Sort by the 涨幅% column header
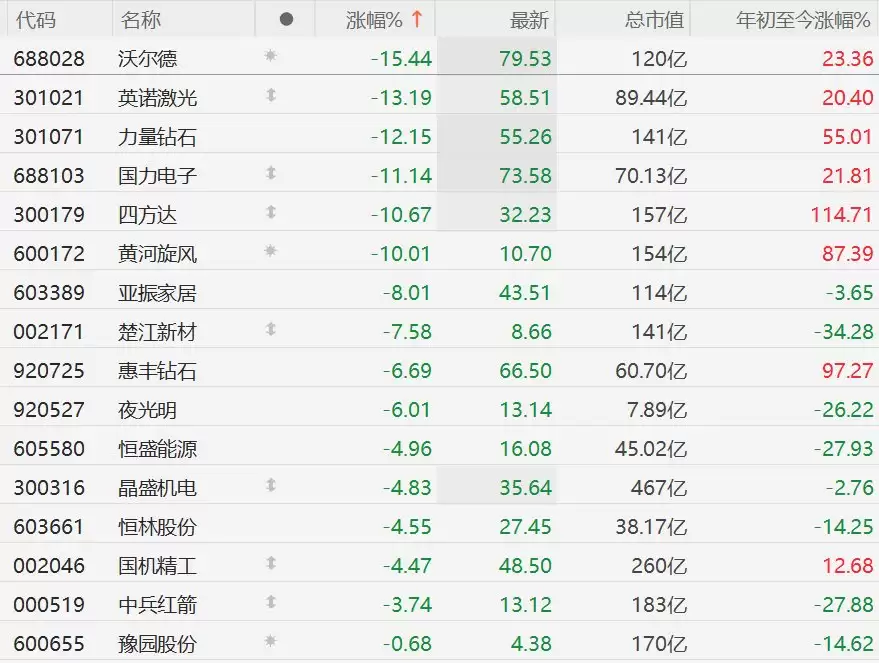879x663 pixels. coord(374,20)
